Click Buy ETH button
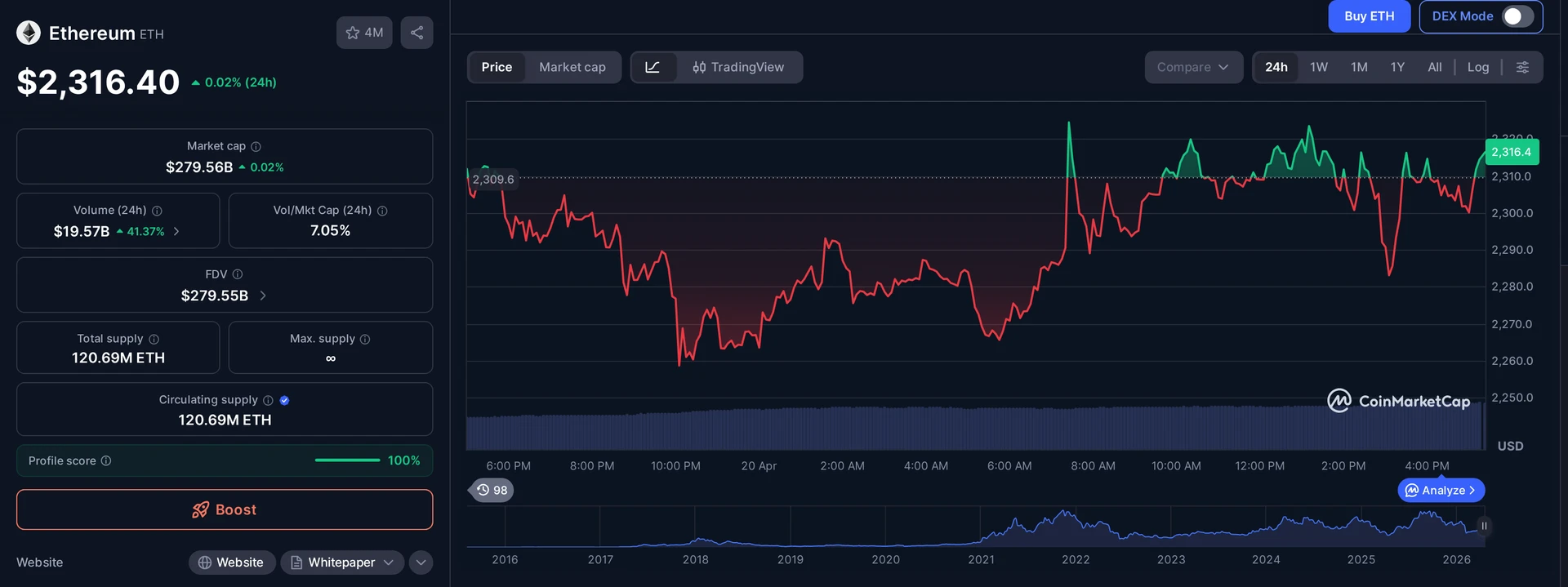The image size is (1568, 587). 1369,16
